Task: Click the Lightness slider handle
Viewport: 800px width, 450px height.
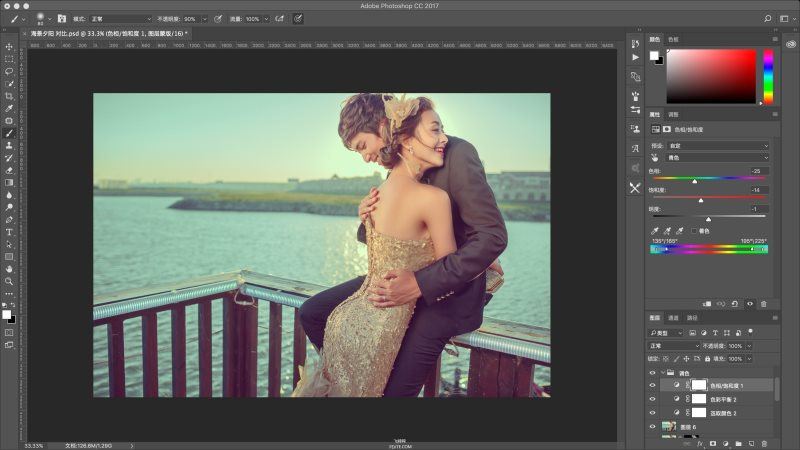Action: (x=708, y=219)
